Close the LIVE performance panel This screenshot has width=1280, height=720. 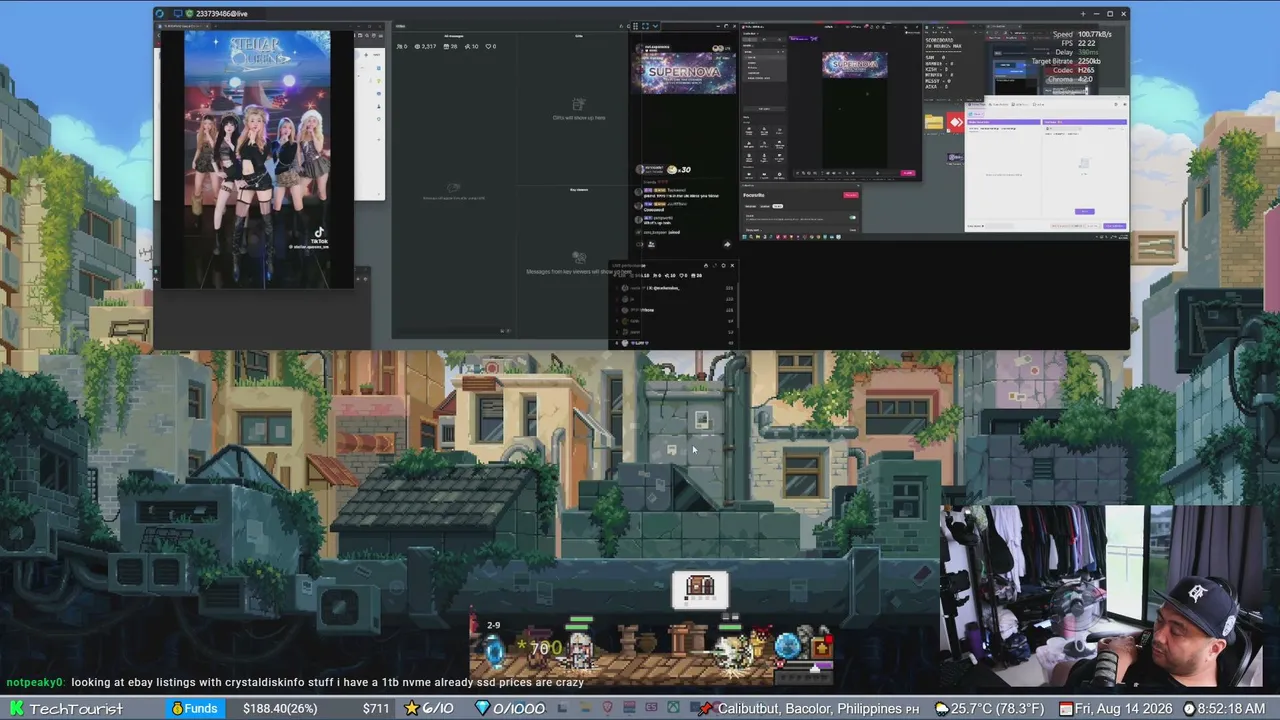pyautogui.click(x=732, y=266)
